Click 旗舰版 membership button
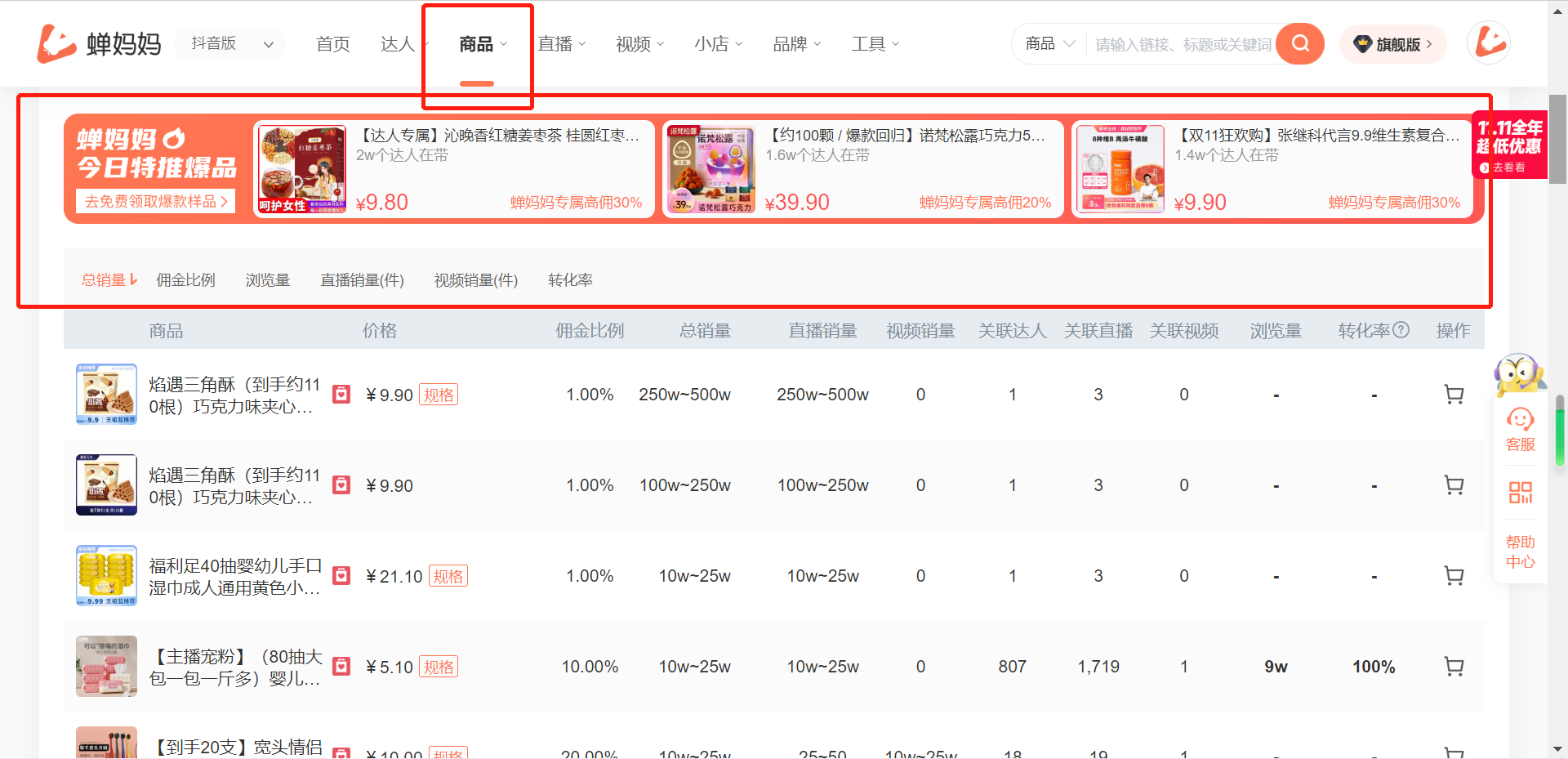The height and width of the screenshot is (759, 1568). [1393, 44]
